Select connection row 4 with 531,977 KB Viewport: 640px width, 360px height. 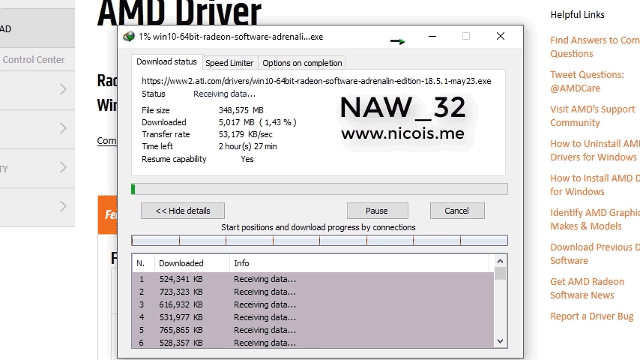(x=313, y=317)
